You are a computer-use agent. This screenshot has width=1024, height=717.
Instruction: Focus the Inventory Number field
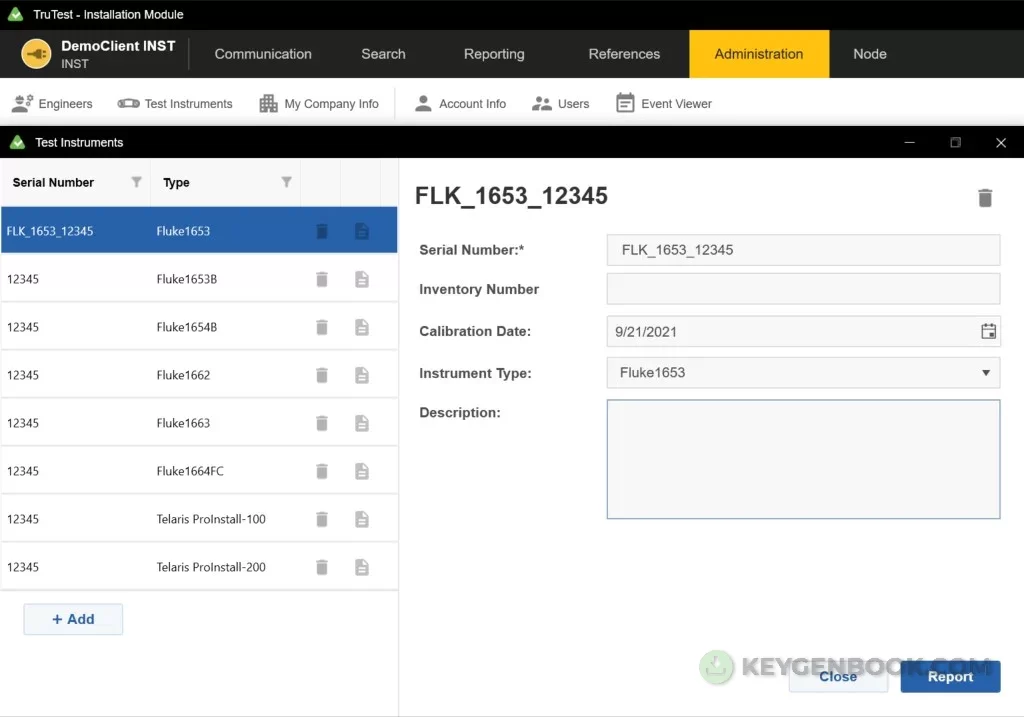tap(803, 289)
